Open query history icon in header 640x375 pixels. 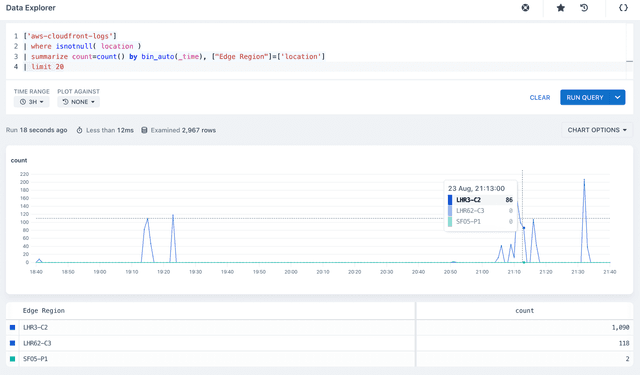584,8
